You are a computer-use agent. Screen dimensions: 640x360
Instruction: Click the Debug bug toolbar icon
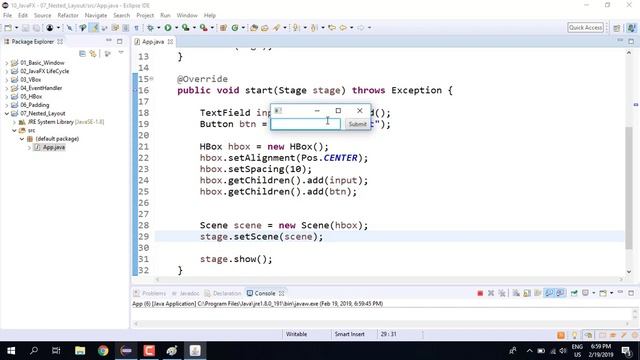(x=150, y=28)
